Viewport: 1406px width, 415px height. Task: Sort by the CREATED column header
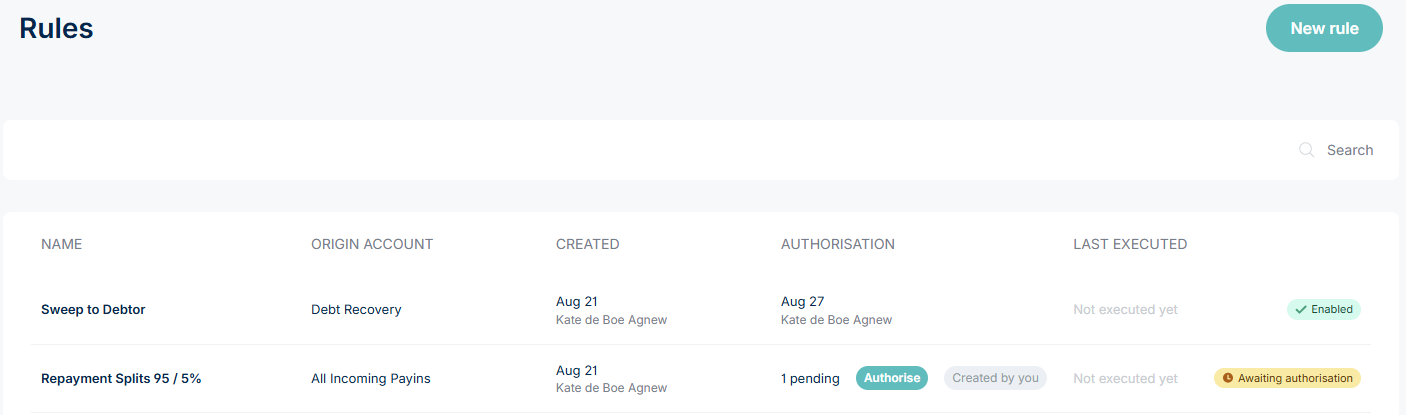(588, 244)
